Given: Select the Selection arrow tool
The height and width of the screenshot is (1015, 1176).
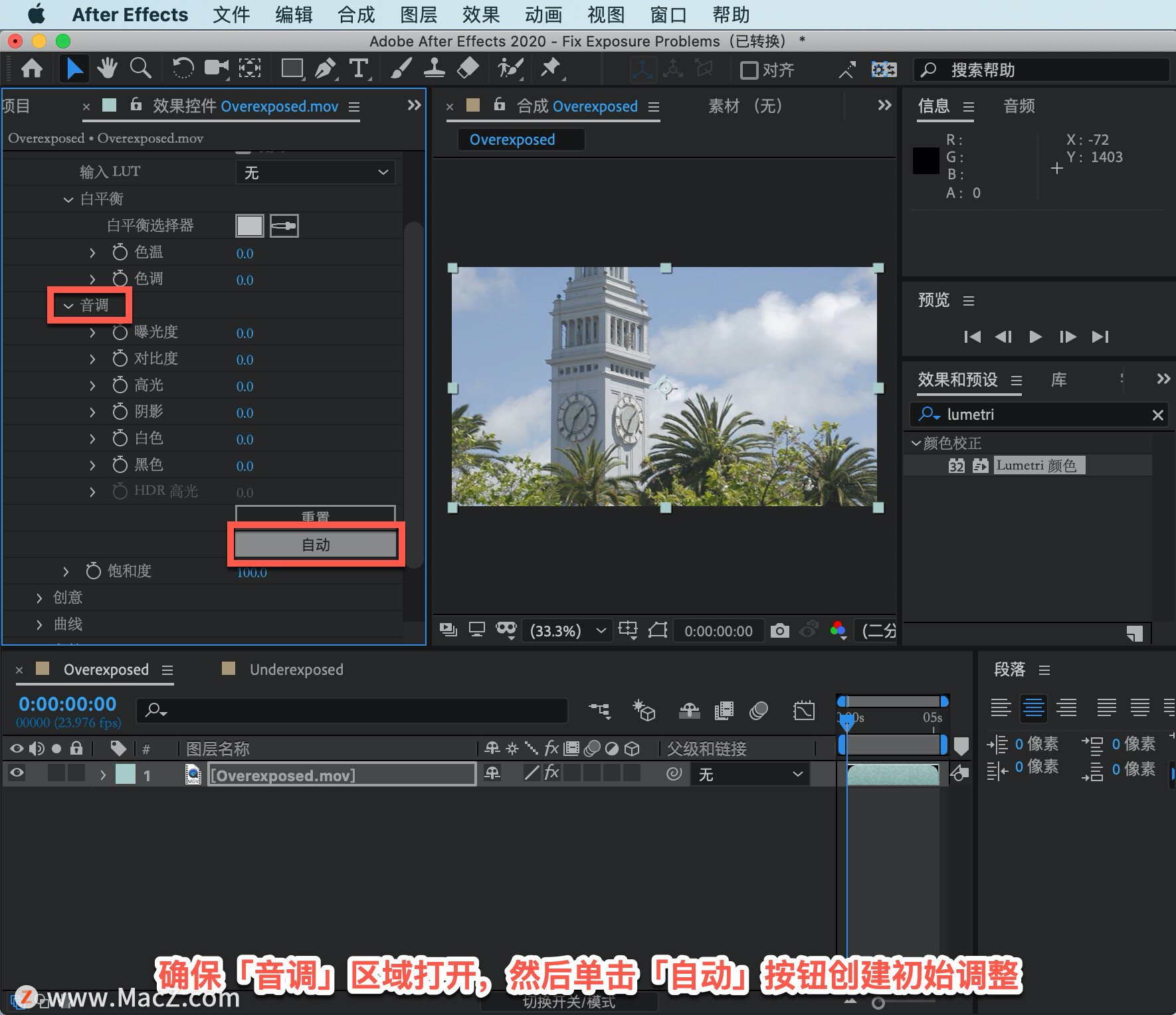Looking at the screenshot, I should click(x=74, y=68).
